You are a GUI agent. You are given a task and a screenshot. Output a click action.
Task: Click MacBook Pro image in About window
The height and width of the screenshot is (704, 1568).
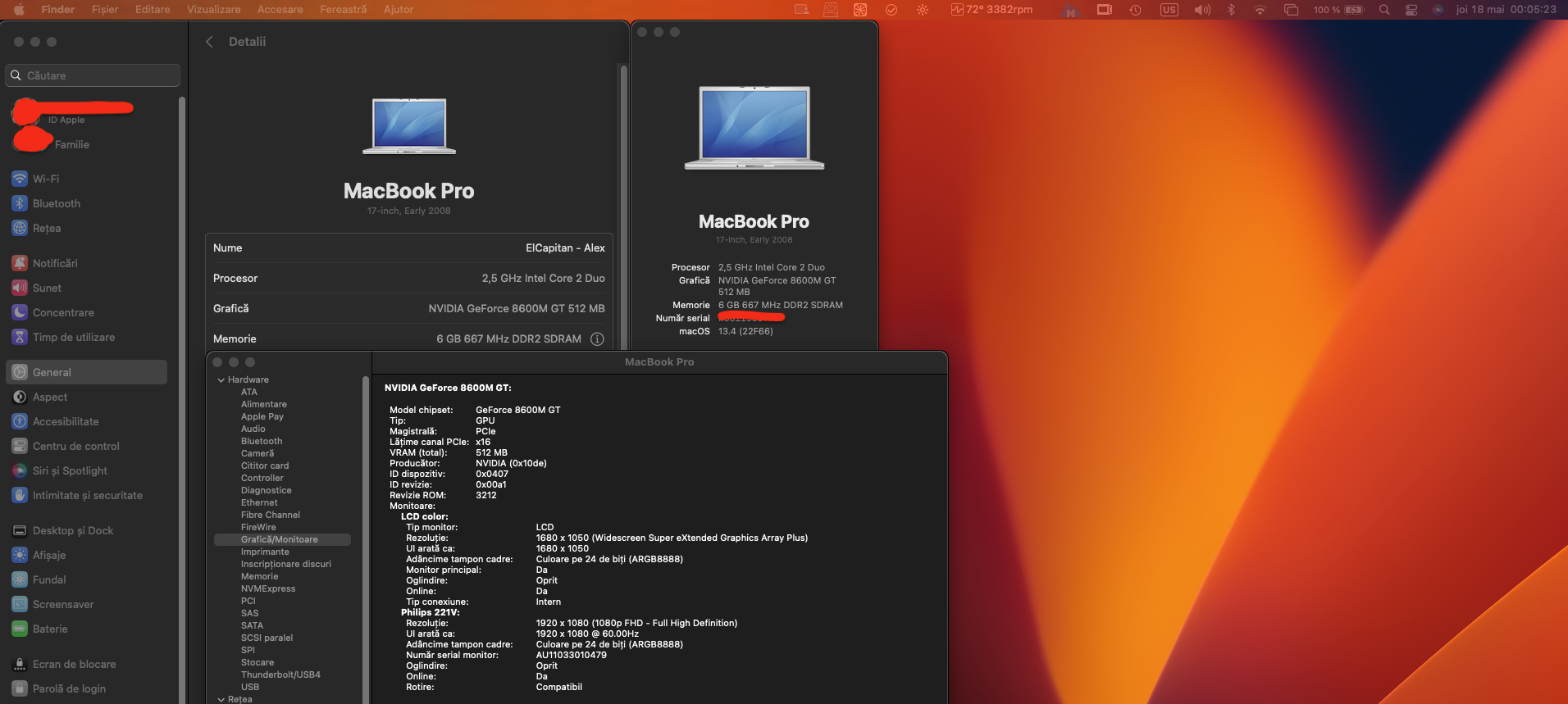pyautogui.click(x=754, y=128)
